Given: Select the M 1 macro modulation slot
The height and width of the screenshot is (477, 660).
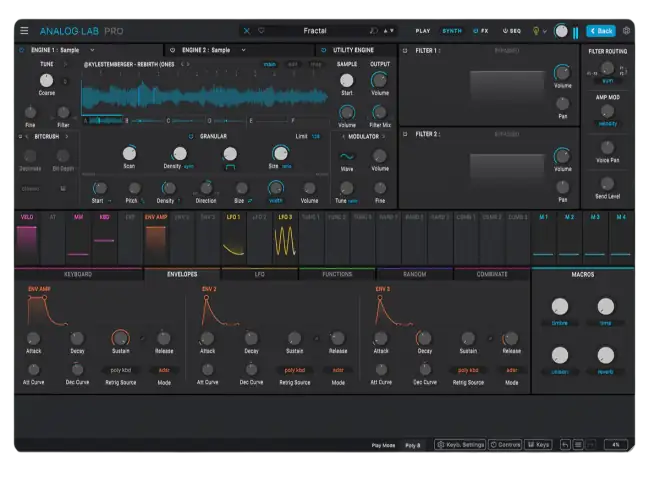Looking at the screenshot, I should click(x=543, y=236).
